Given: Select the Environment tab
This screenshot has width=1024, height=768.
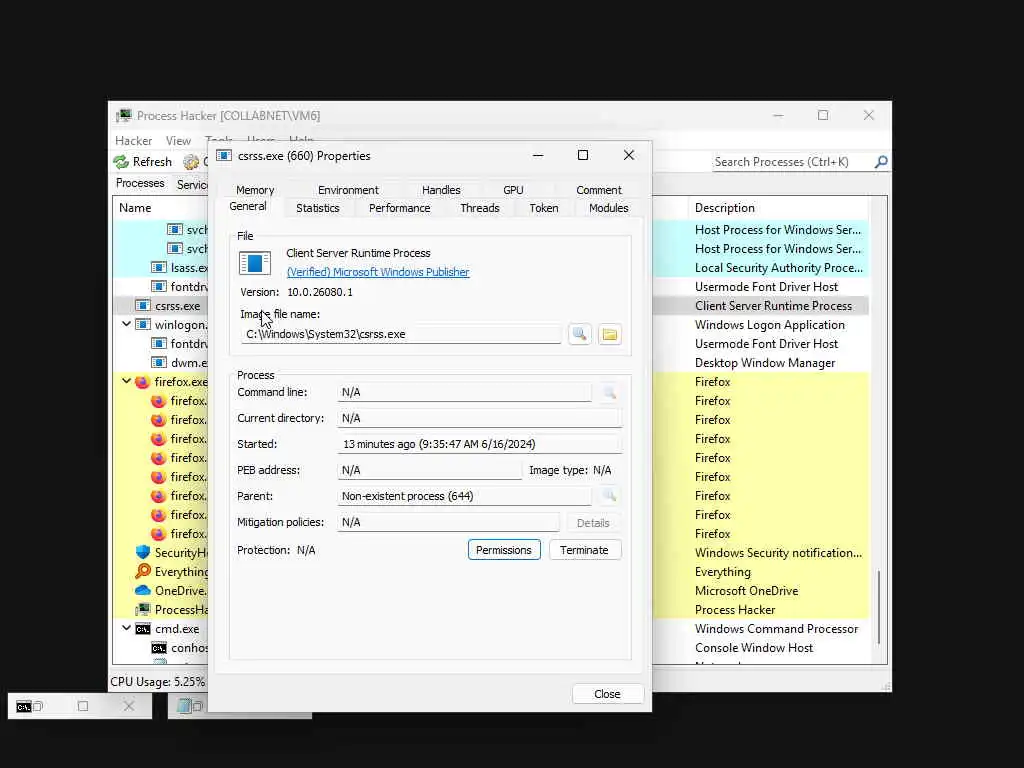Looking at the screenshot, I should pos(348,189).
